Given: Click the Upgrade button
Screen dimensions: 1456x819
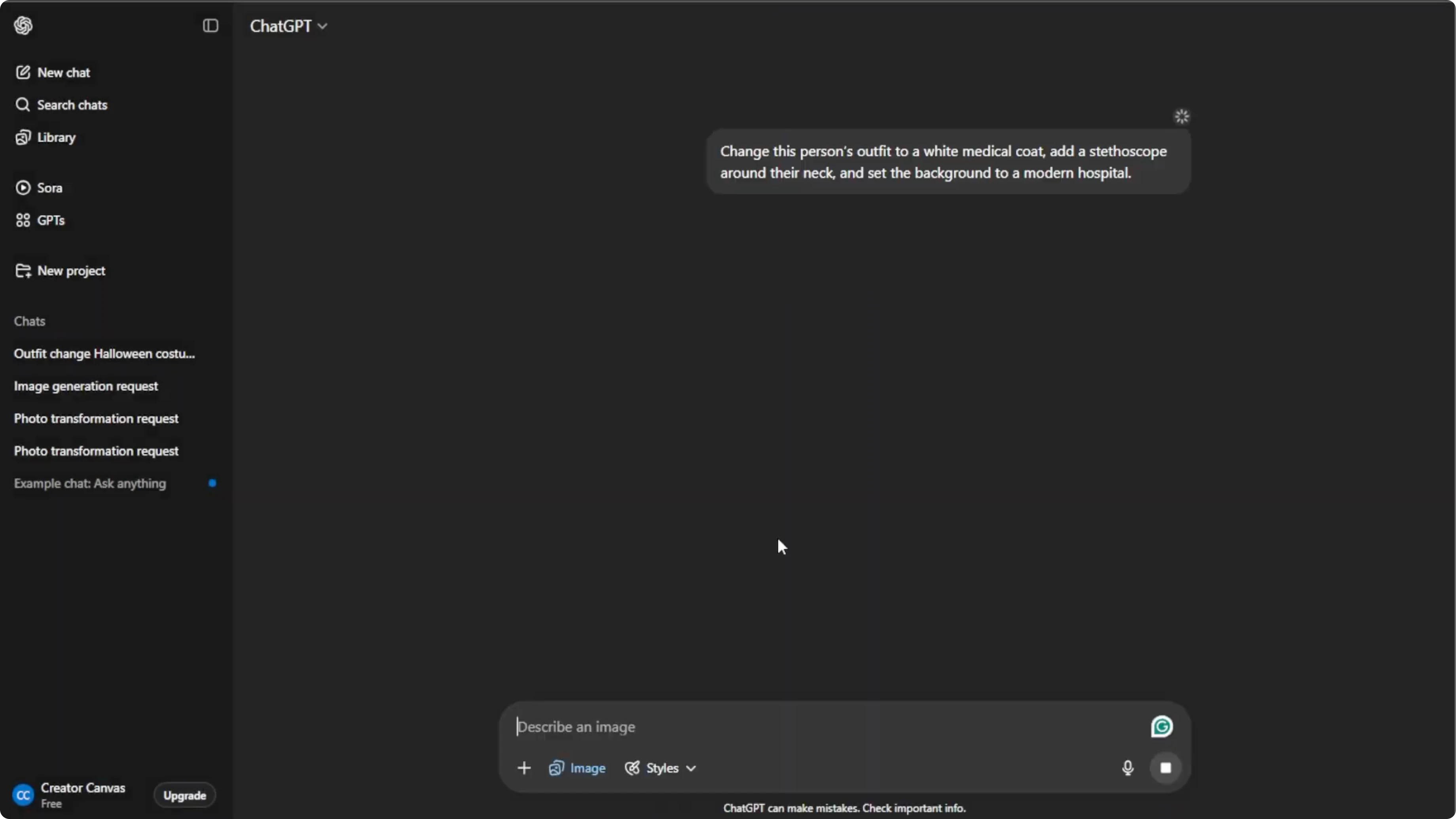Looking at the screenshot, I should point(185,796).
